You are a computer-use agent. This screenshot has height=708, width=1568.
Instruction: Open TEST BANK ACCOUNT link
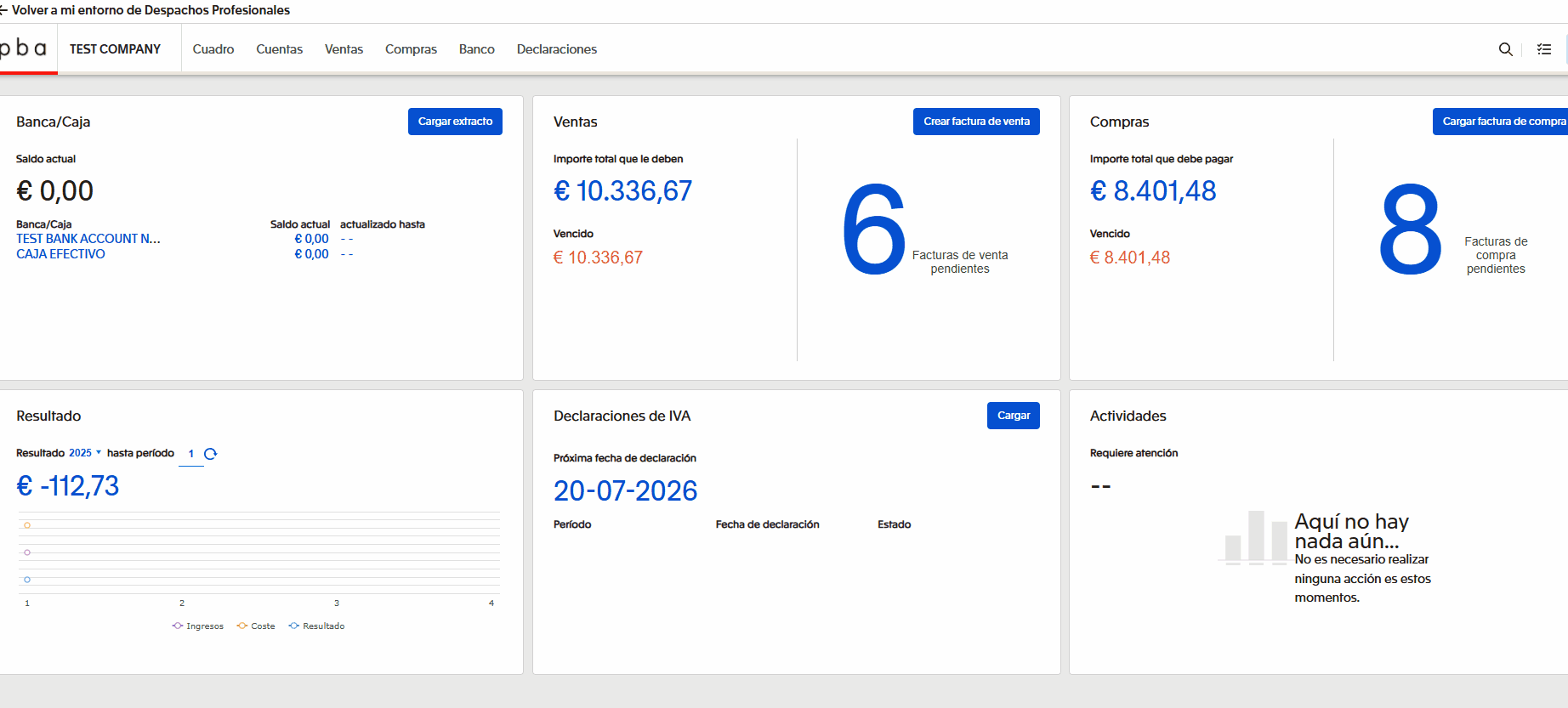click(88, 239)
